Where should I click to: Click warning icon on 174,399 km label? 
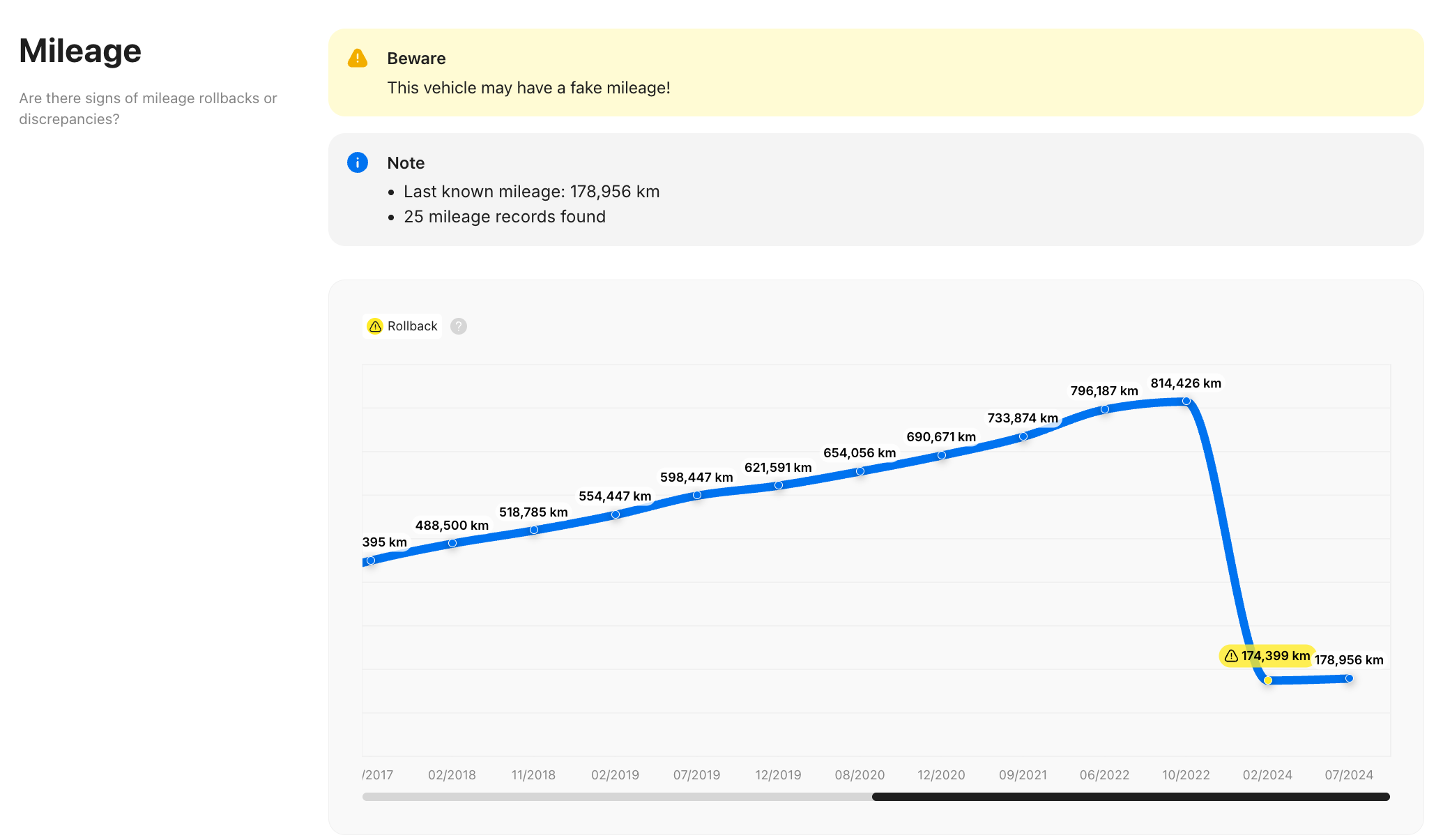pyautogui.click(x=1231, y=656)
